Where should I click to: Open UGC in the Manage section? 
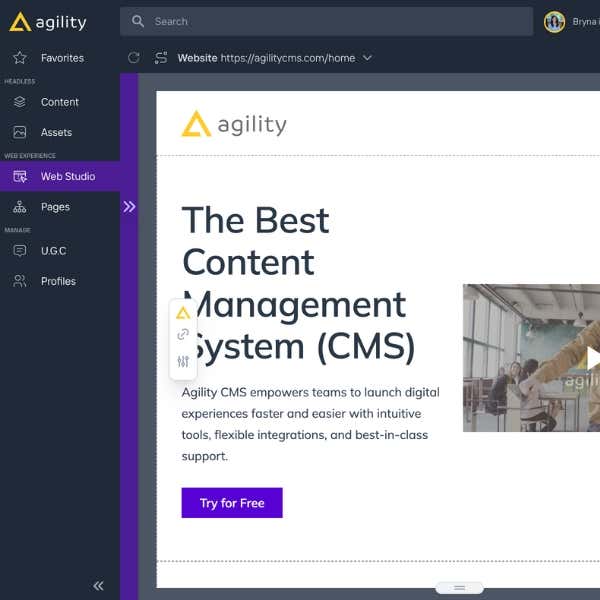pos(53,251)
